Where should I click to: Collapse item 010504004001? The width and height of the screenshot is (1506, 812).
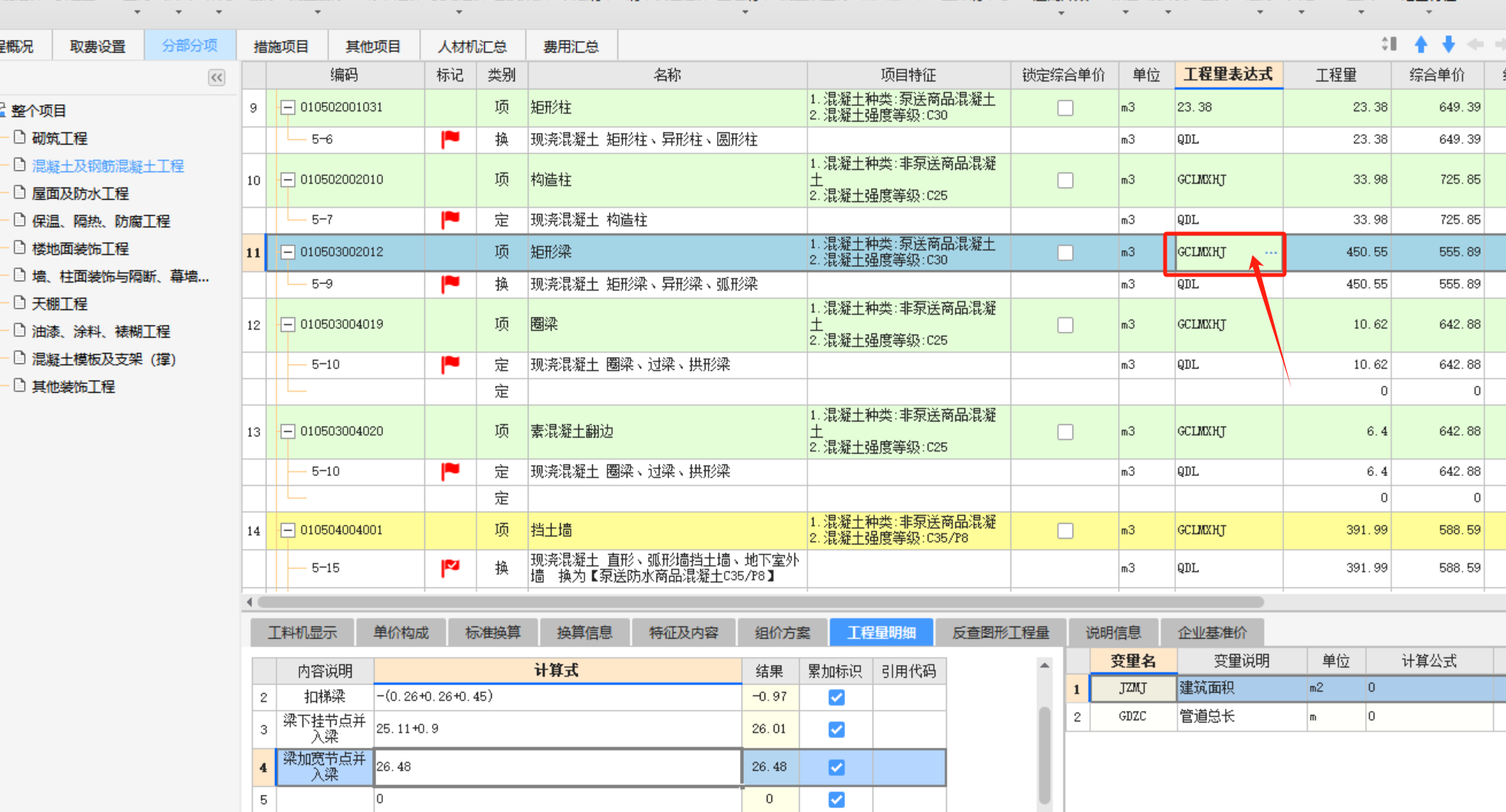tap(288, 530)
